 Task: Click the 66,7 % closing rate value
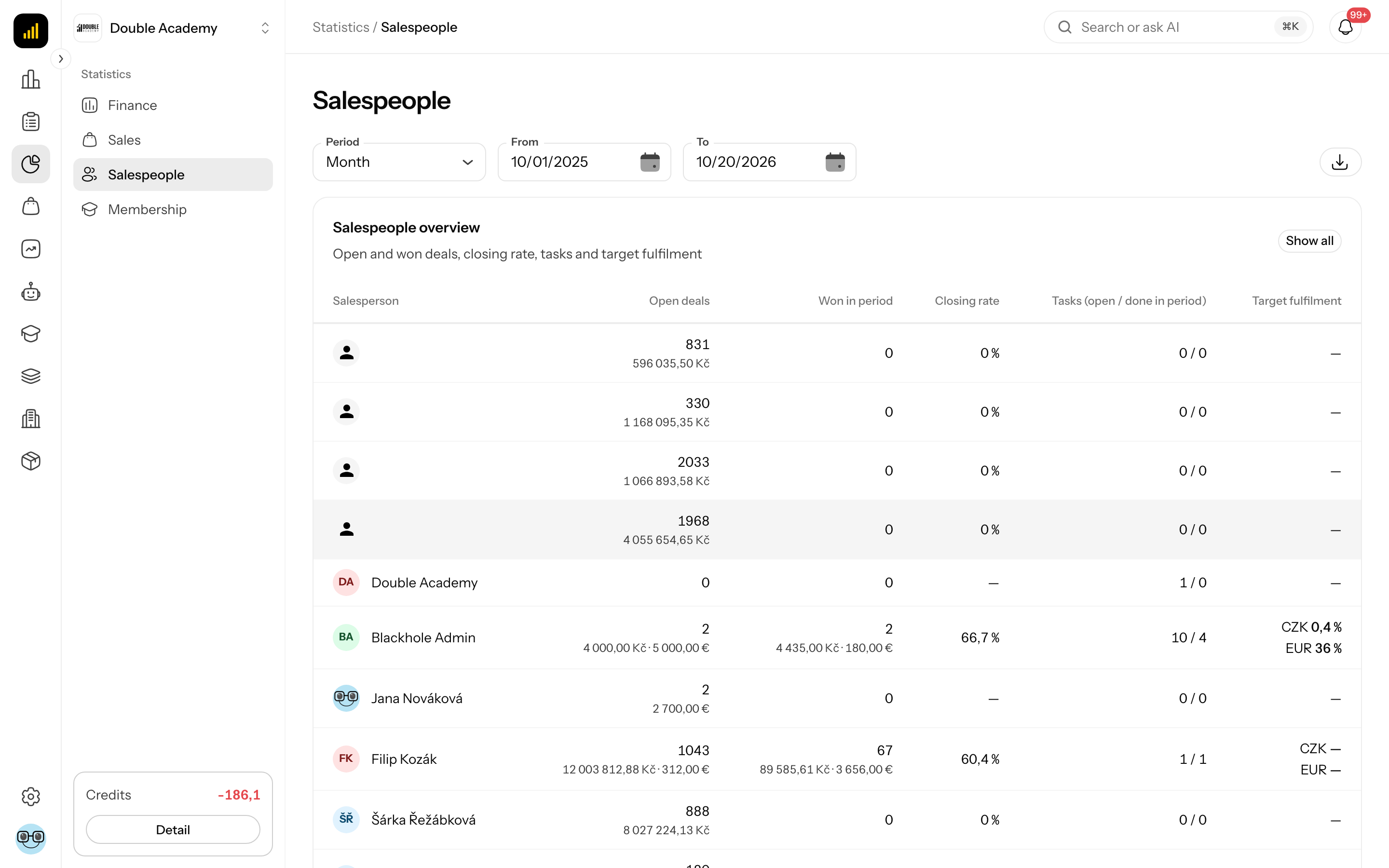[x=980, y=637]
